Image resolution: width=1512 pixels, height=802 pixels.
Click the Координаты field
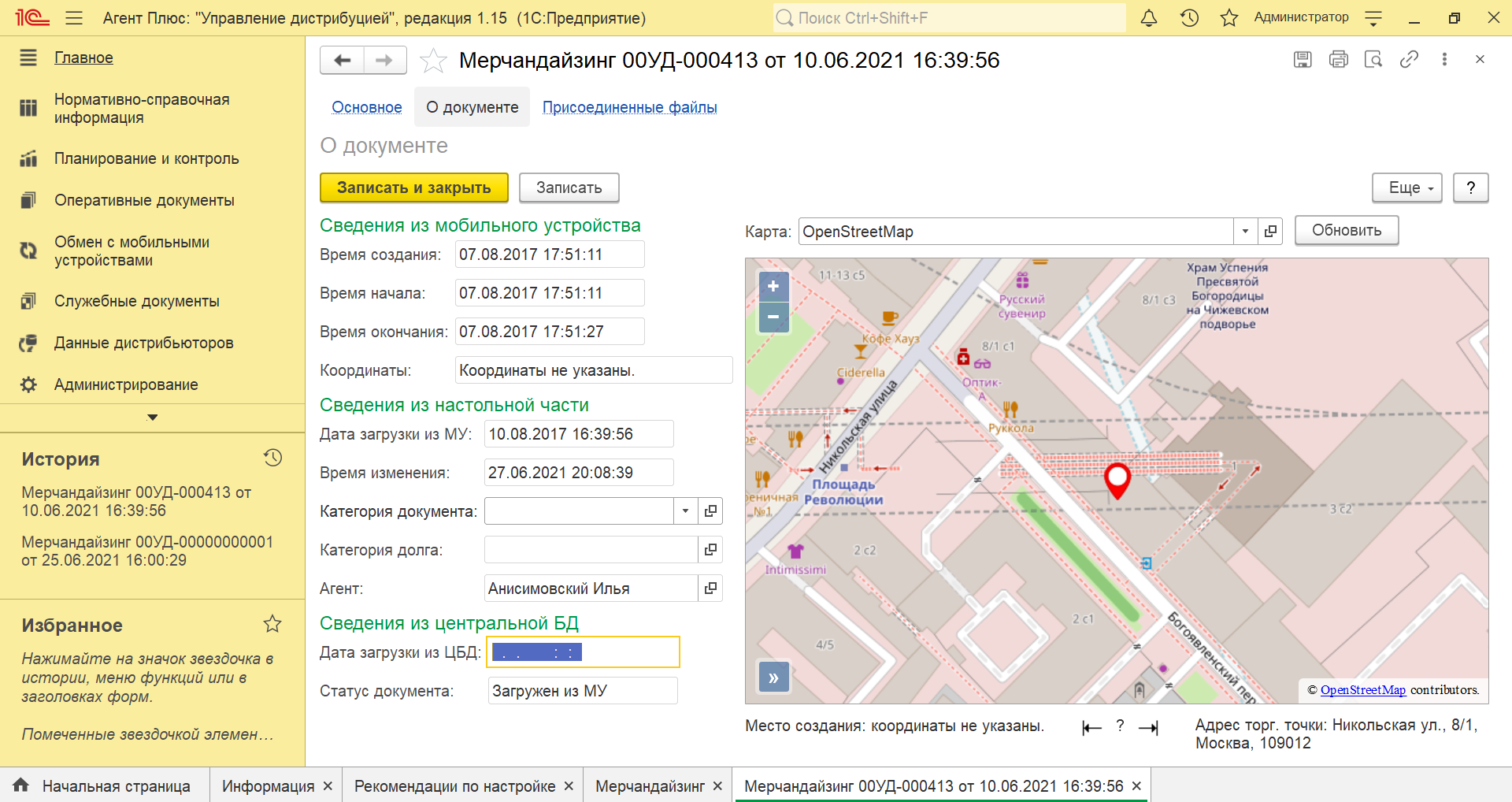pyautogui.click(x=594, y=370)
